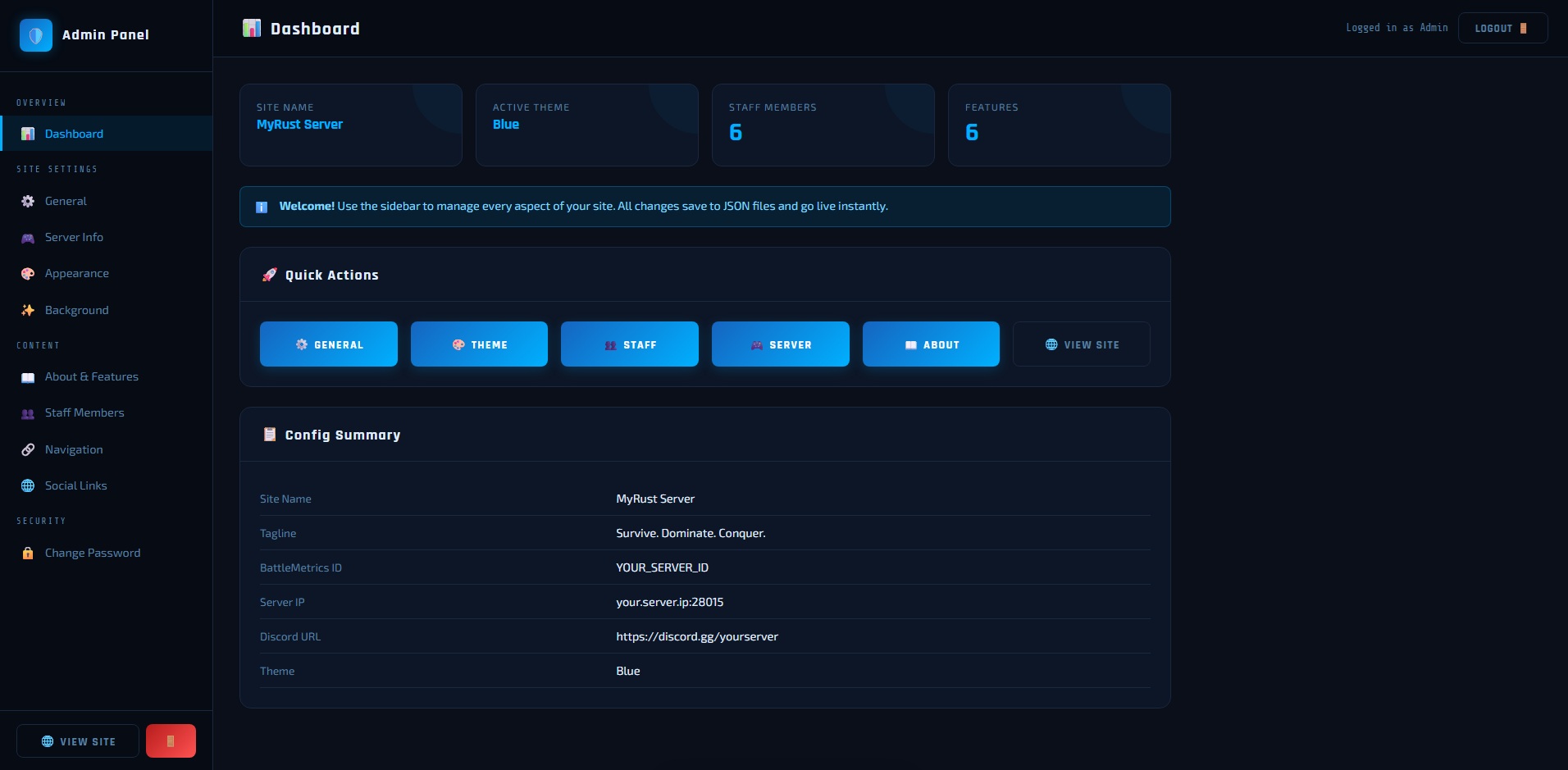Click the THEME quick action button

point(479,344)
